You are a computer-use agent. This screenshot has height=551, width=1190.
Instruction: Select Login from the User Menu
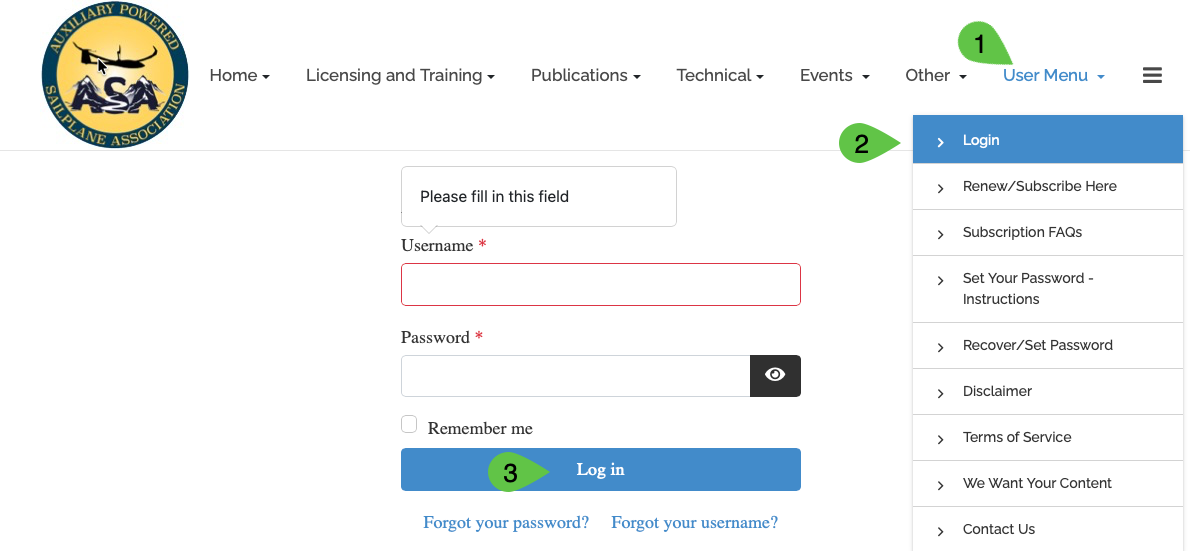pos(981,140)
